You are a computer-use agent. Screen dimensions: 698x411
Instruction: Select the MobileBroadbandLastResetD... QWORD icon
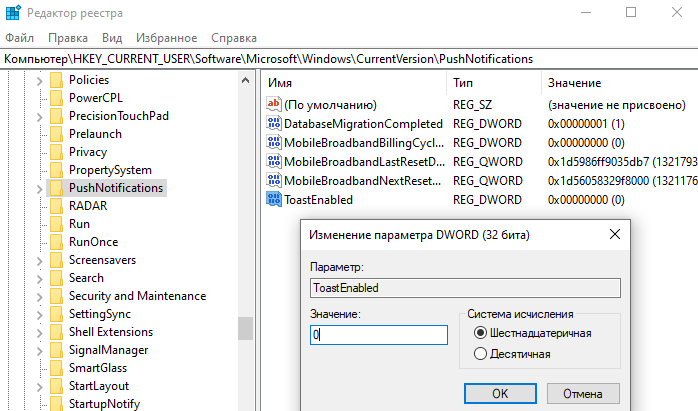click(274, 161)
